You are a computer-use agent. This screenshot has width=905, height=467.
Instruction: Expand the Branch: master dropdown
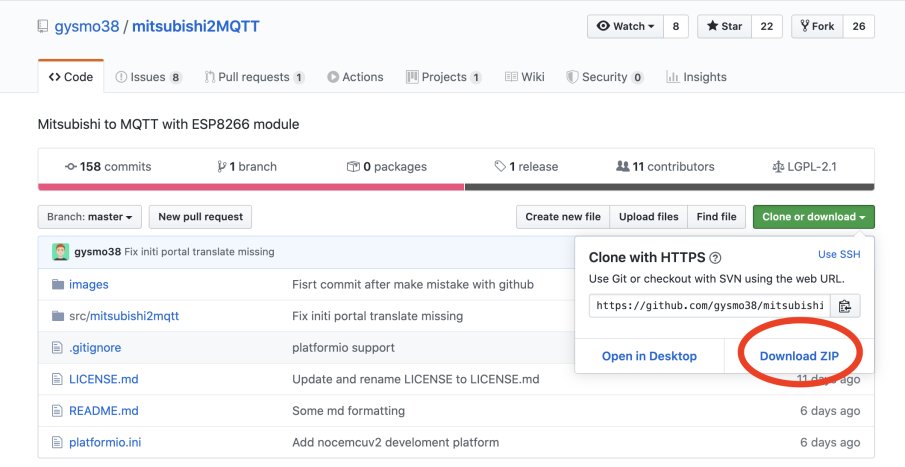point(89,217)
